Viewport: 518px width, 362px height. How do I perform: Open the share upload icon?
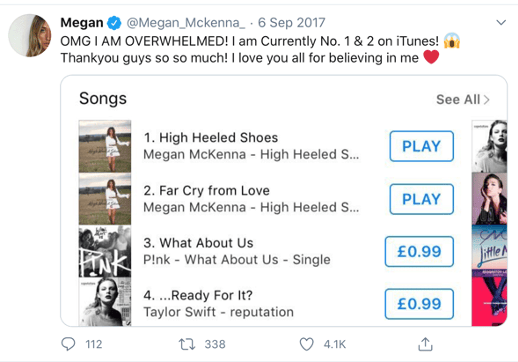425,344
